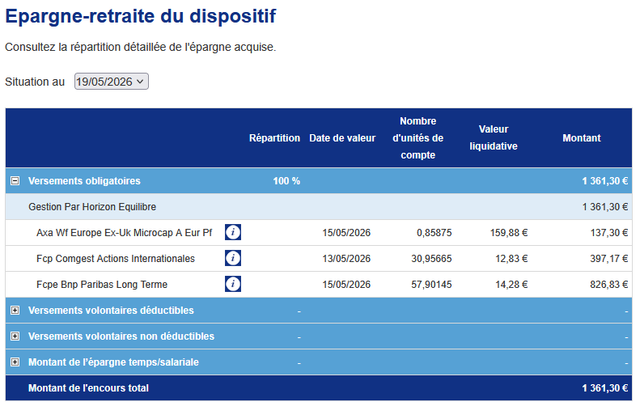
Task: Click the date 13/05/2026
Action: (347, 259)
